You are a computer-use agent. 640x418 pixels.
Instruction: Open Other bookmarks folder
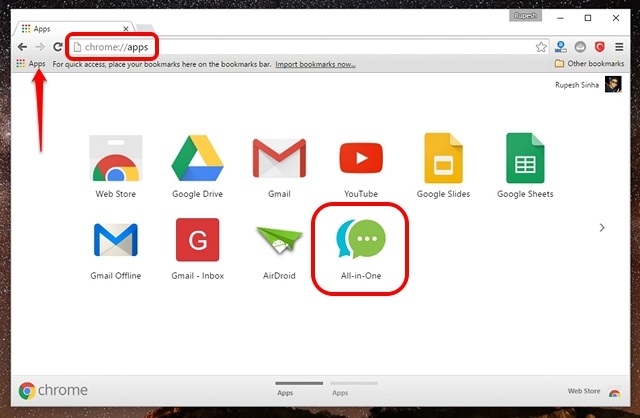coord(589,64)
